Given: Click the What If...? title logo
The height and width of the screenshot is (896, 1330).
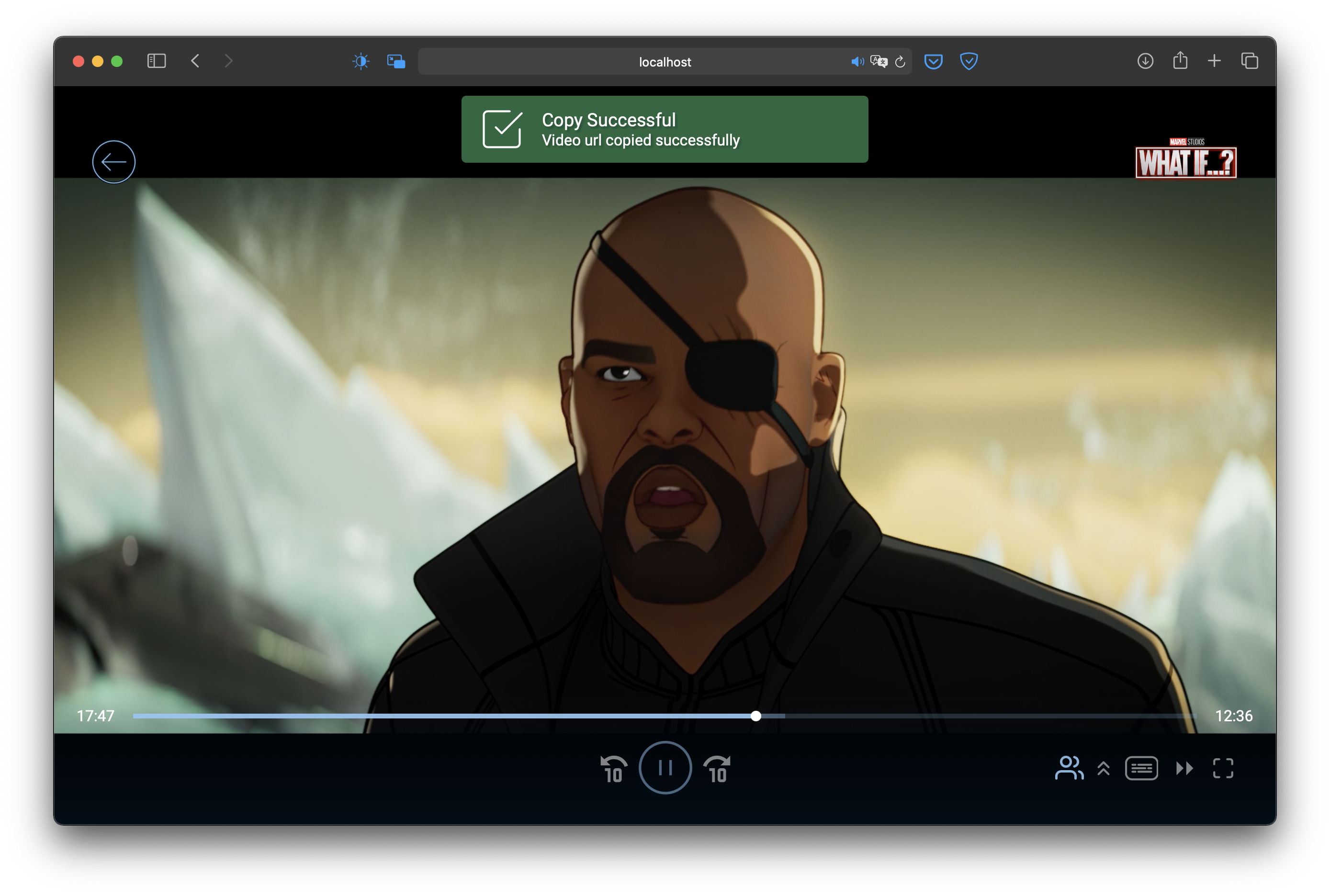Looking at the screenshot, I should click(x=1185, y=160).
